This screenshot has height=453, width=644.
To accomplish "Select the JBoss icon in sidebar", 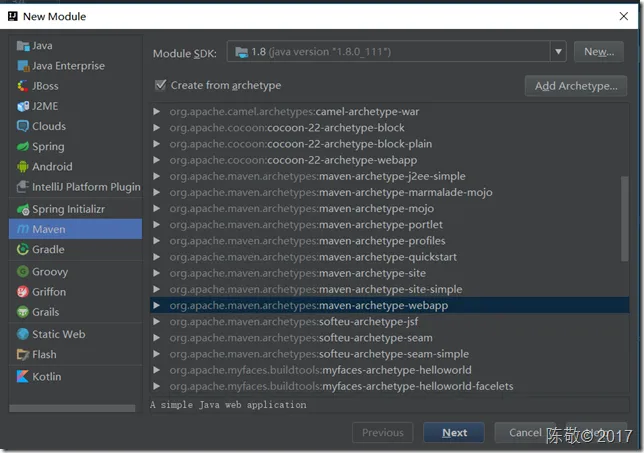I will [23, 86].
